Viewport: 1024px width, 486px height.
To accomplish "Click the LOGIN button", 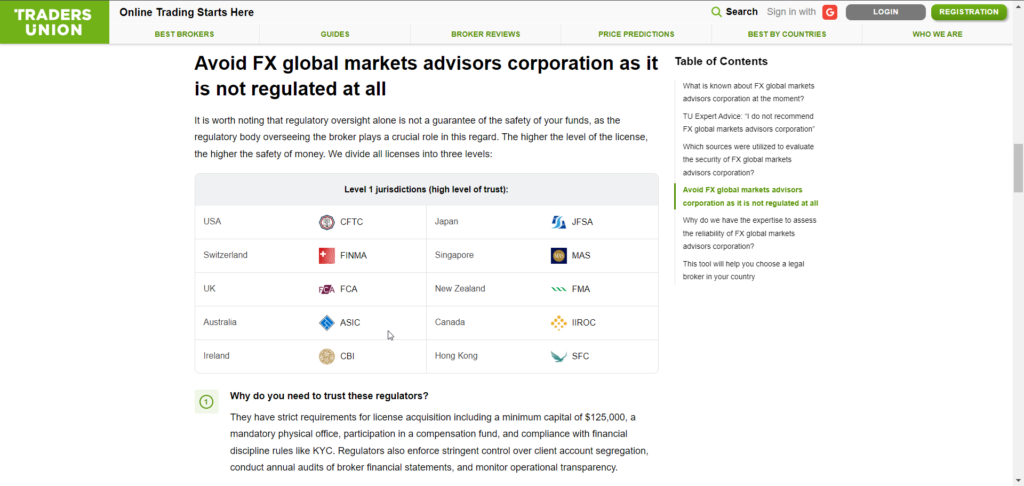I will [x=886, y=12].
